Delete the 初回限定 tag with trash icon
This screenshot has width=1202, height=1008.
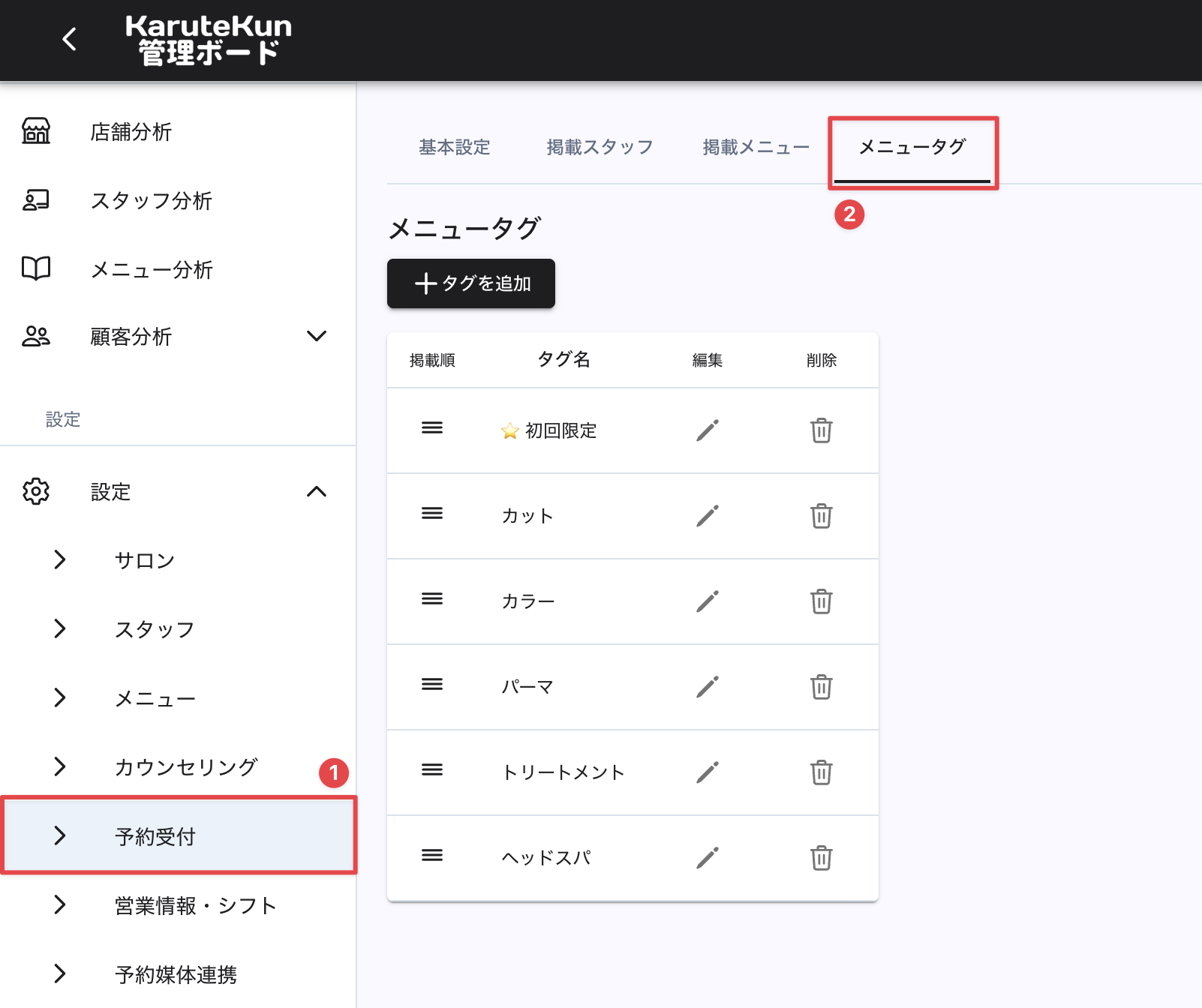coord(822,430)
